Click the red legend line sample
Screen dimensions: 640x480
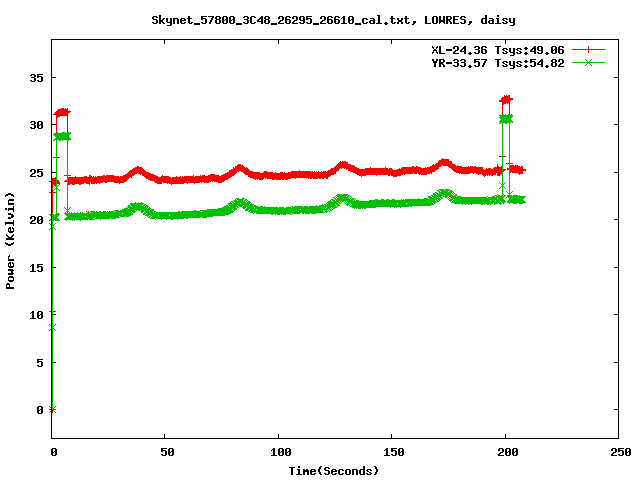pos(588,50)
